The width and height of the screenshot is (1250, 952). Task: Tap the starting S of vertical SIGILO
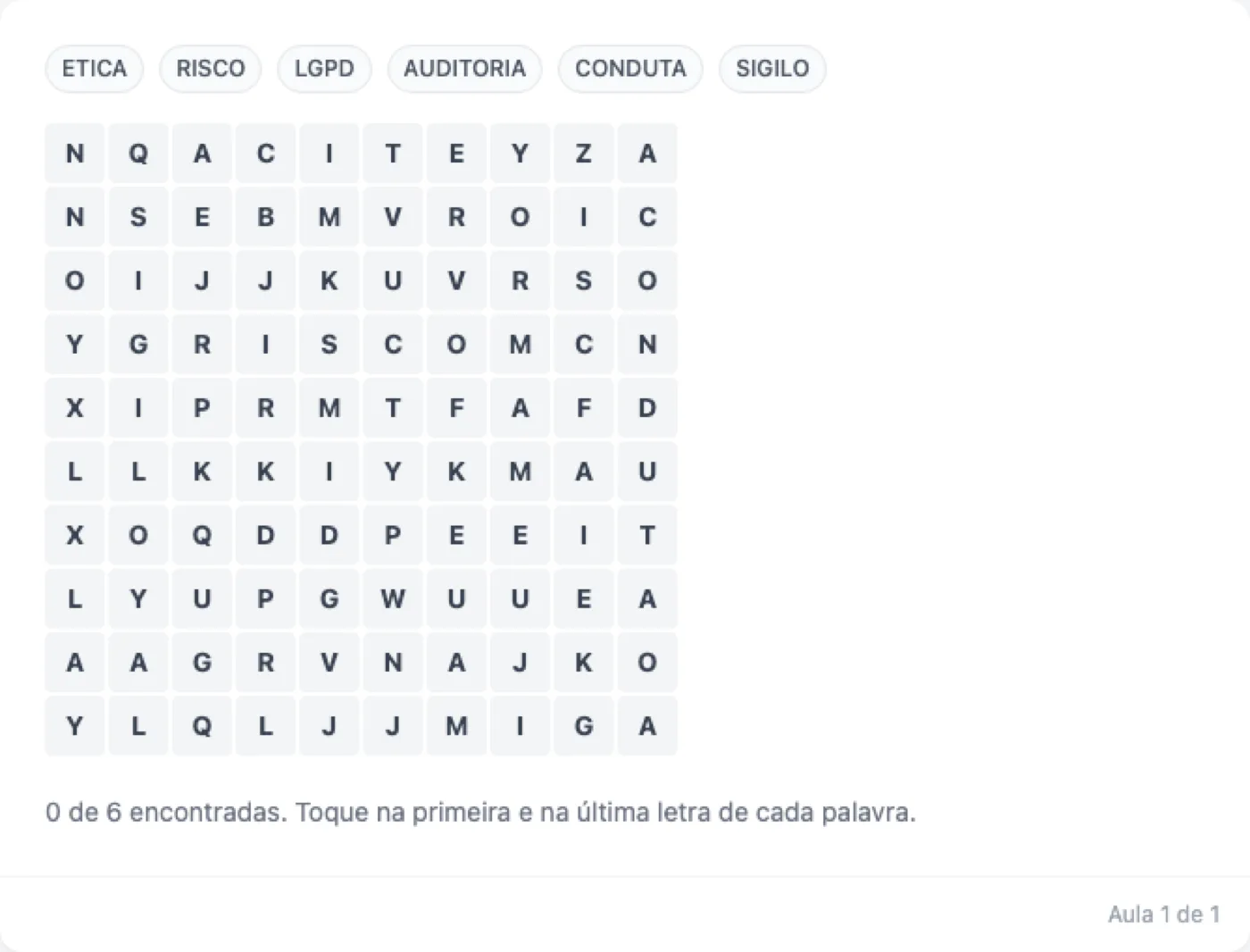click(x=138, y=217)
